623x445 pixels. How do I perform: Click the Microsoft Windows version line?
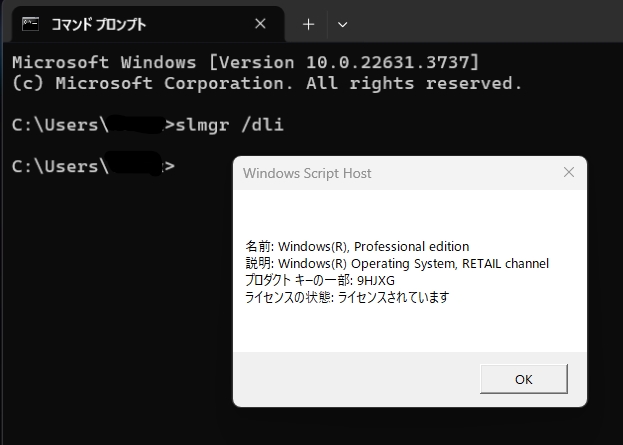(x=246, y=62)
